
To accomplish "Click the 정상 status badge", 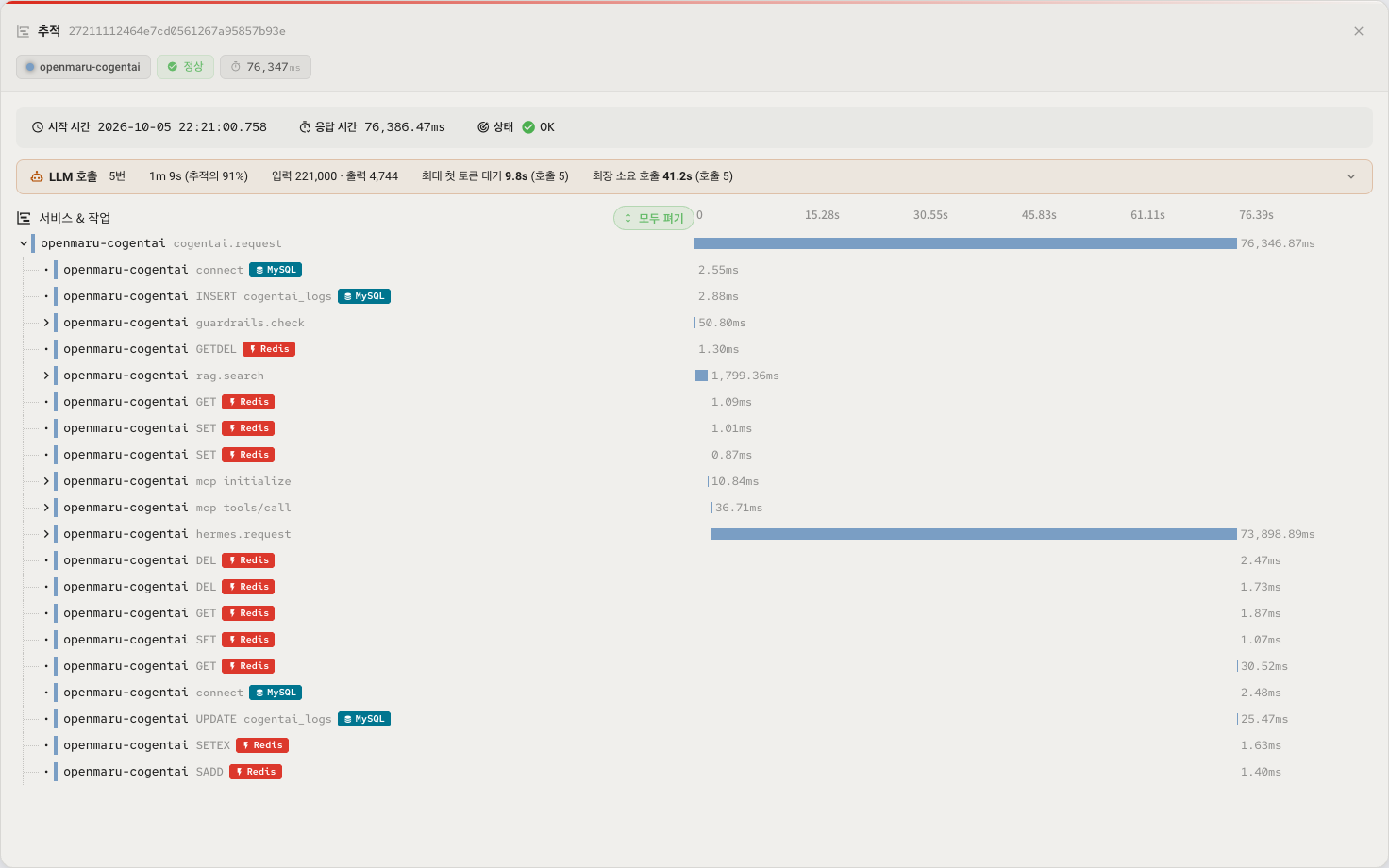I will 185,67.
